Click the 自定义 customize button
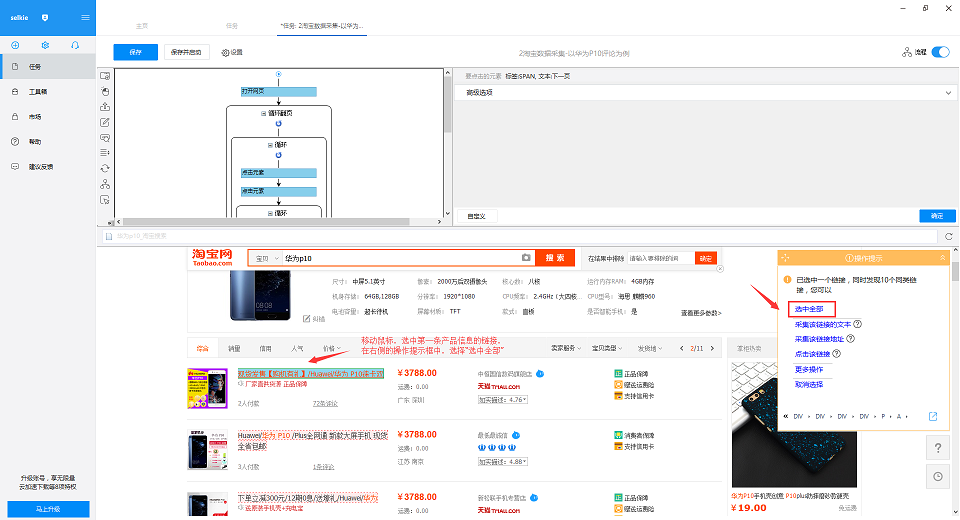The width and height of the screenshot is (960, 520). click(477, 216)
